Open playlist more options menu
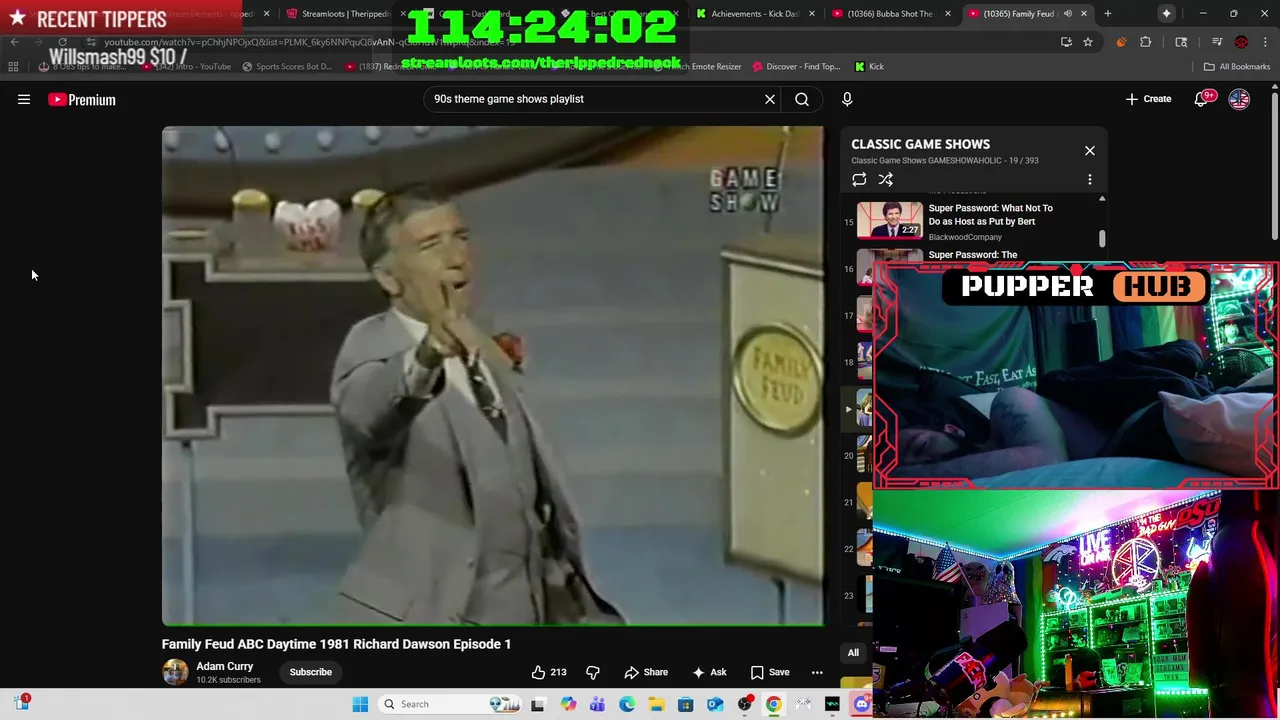The height and width of the screenshot is (720, 1280). click(1090, 180)
